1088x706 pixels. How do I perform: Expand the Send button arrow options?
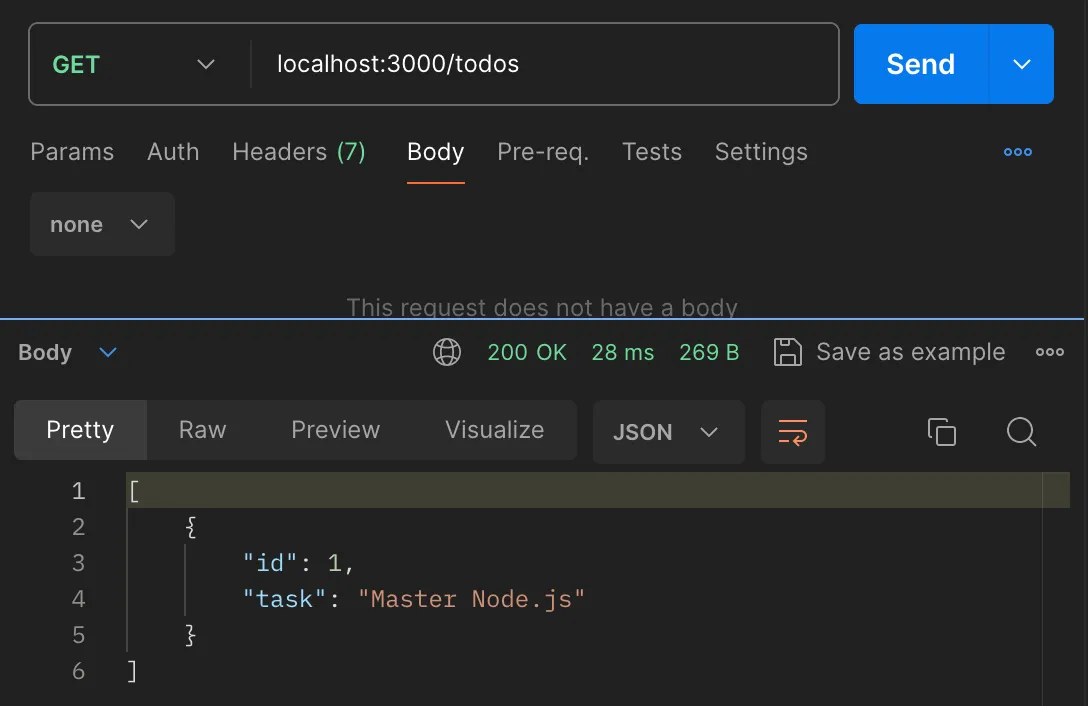pos(1021,64)
